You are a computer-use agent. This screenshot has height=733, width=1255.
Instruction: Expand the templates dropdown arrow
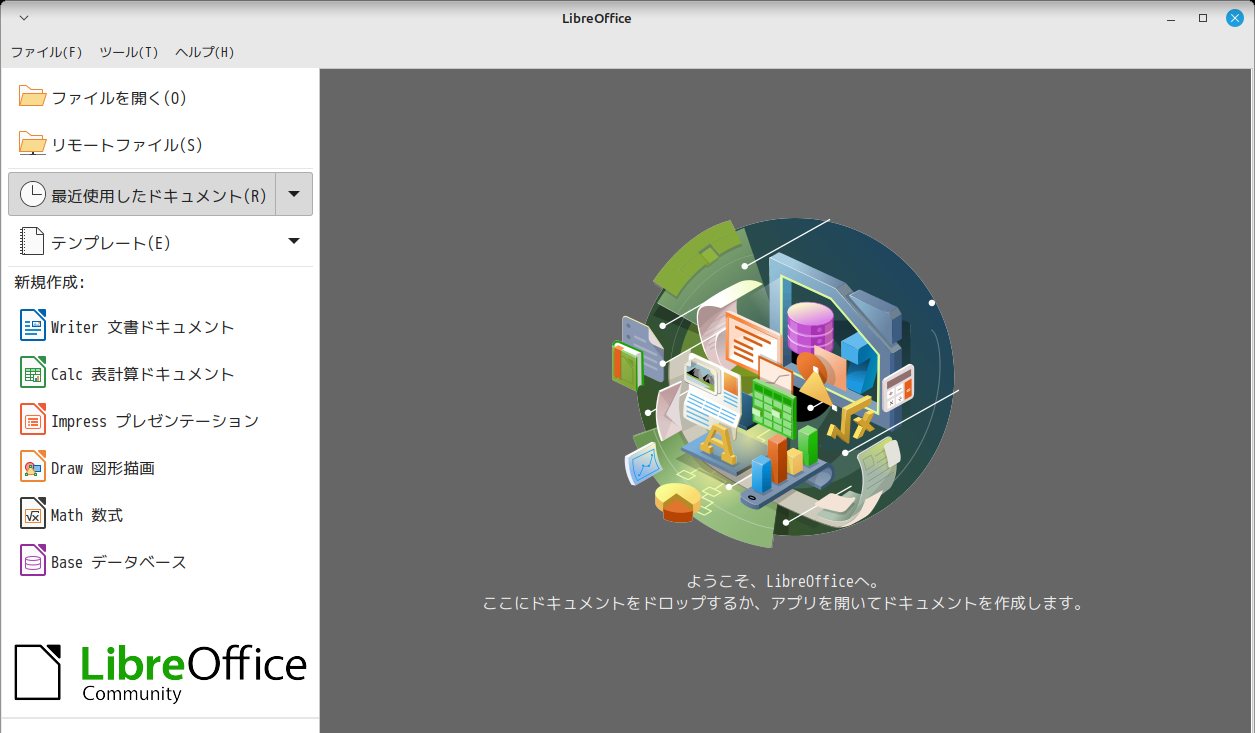click(294, 241)
